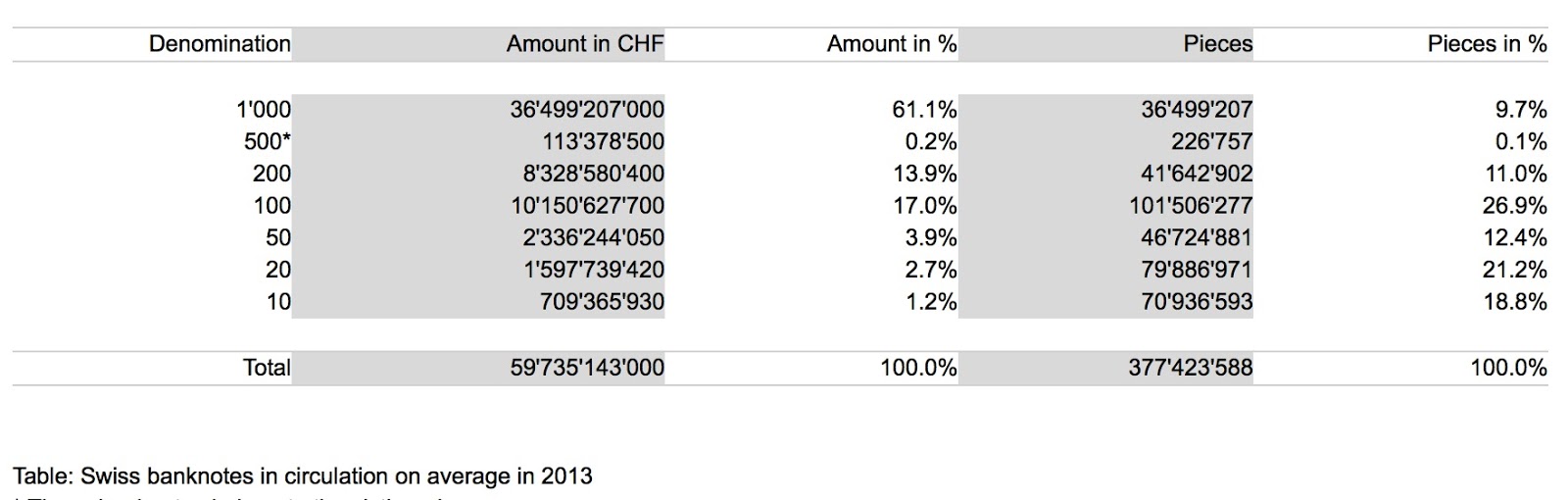Click amount 36'499'207'000 cell
Viewport: 1568px width, 500px height.
(x=587, y=109)
